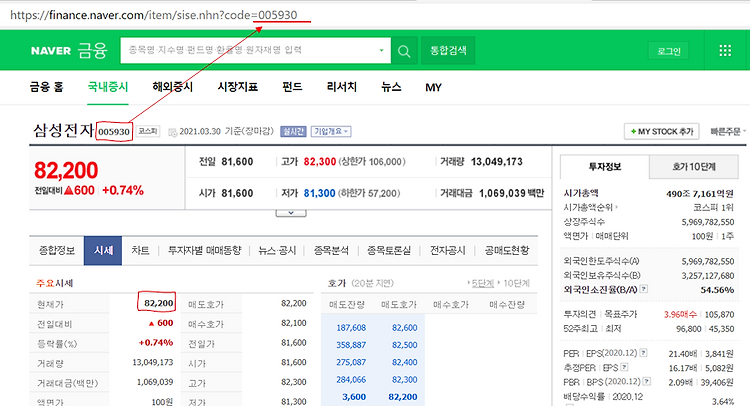Open the MY menu
The height and width of the screenshot is (406, 750).
(x=433, y=88)
